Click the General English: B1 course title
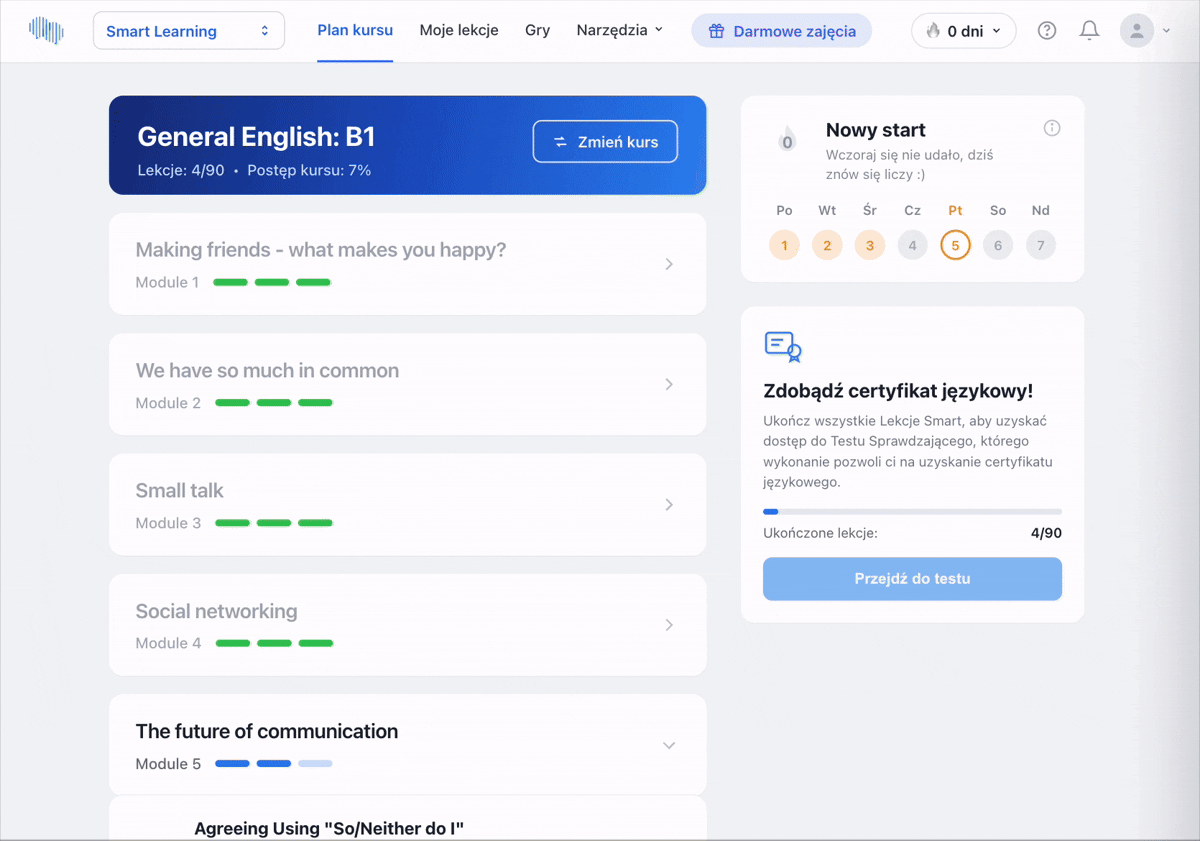 (x=256, y=137)
